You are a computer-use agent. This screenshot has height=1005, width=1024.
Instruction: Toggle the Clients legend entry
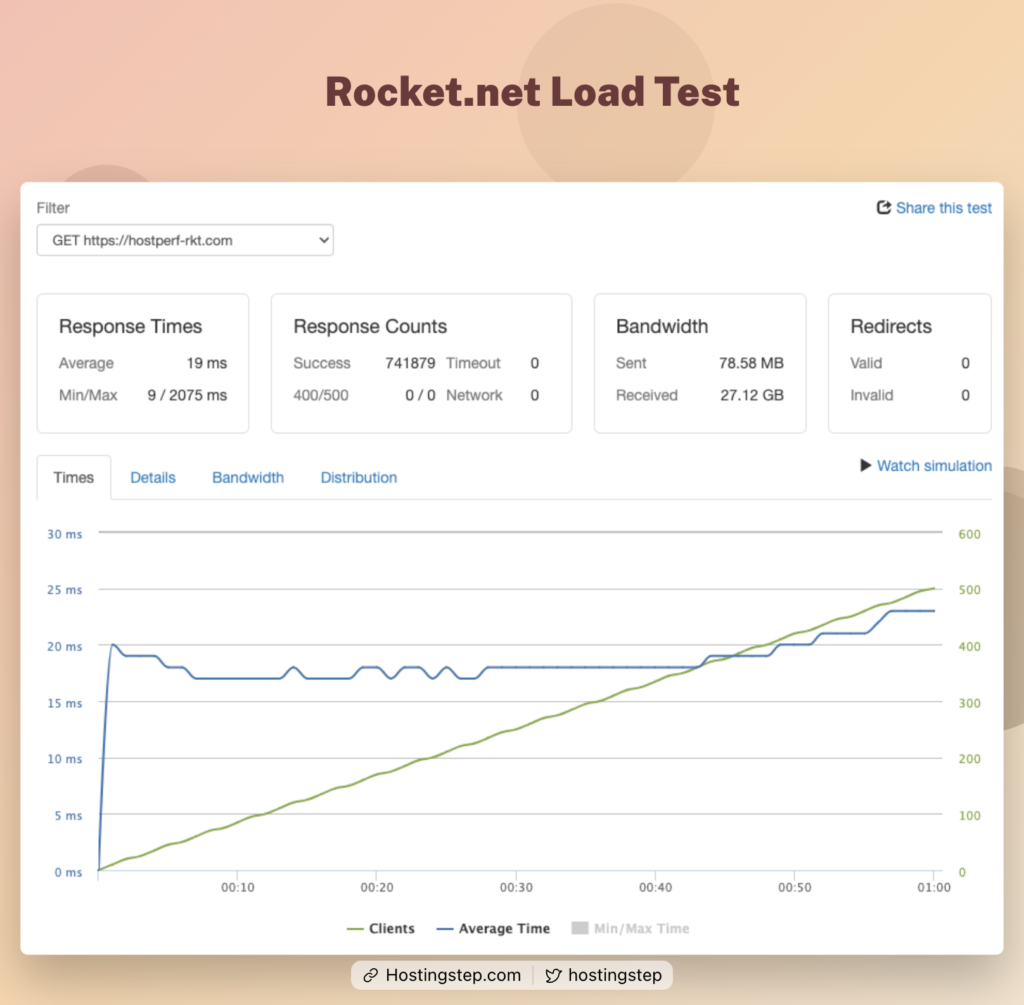[x=381, y=929]
